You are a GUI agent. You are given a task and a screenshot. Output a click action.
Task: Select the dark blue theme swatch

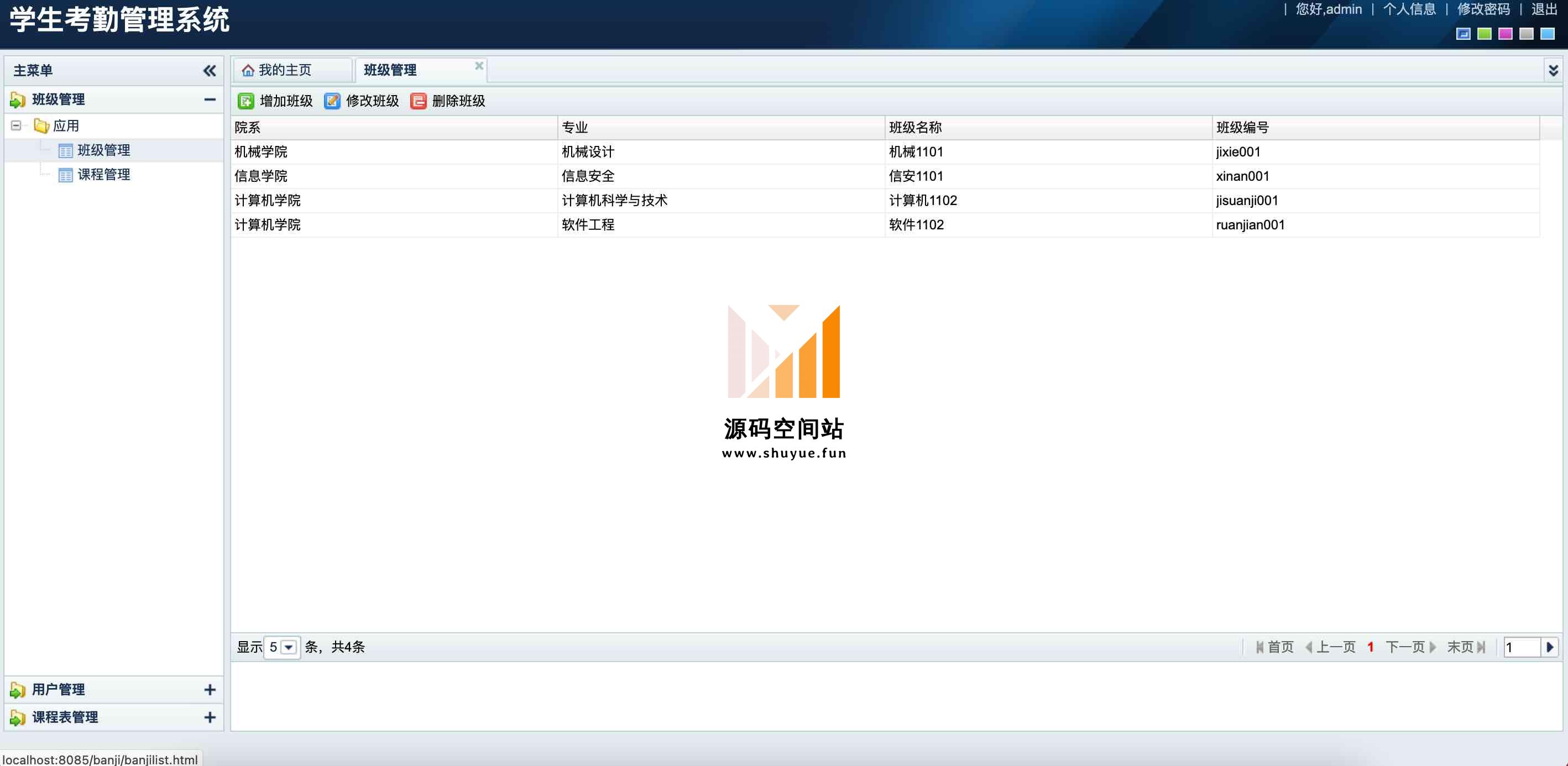(1464, 34)
